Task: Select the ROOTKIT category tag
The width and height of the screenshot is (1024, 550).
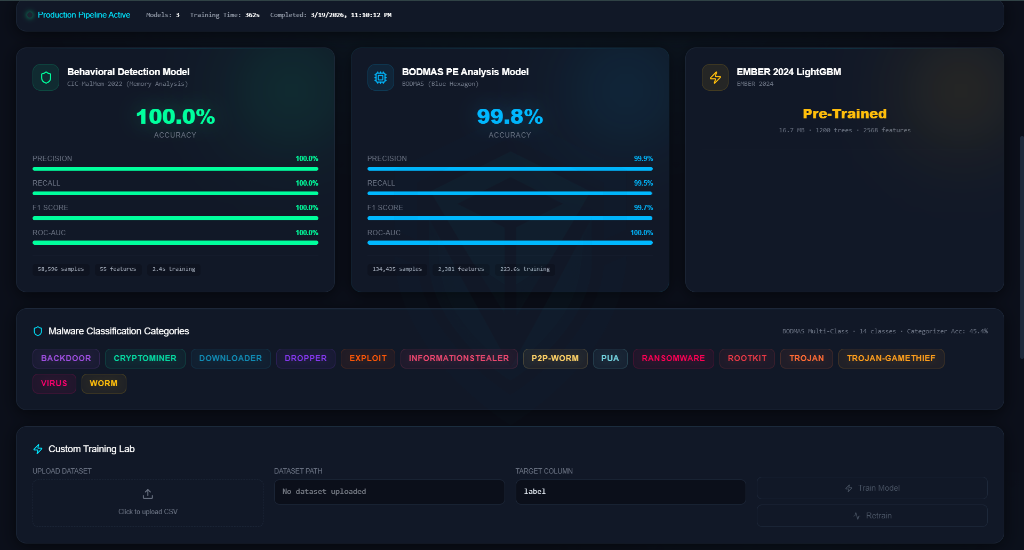Action: [x=747, y=358]
